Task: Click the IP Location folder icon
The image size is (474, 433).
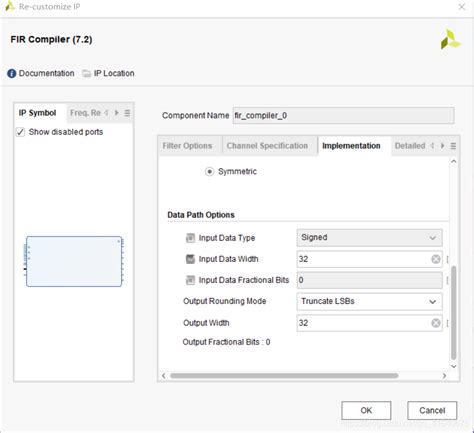Action: [87, 73]
